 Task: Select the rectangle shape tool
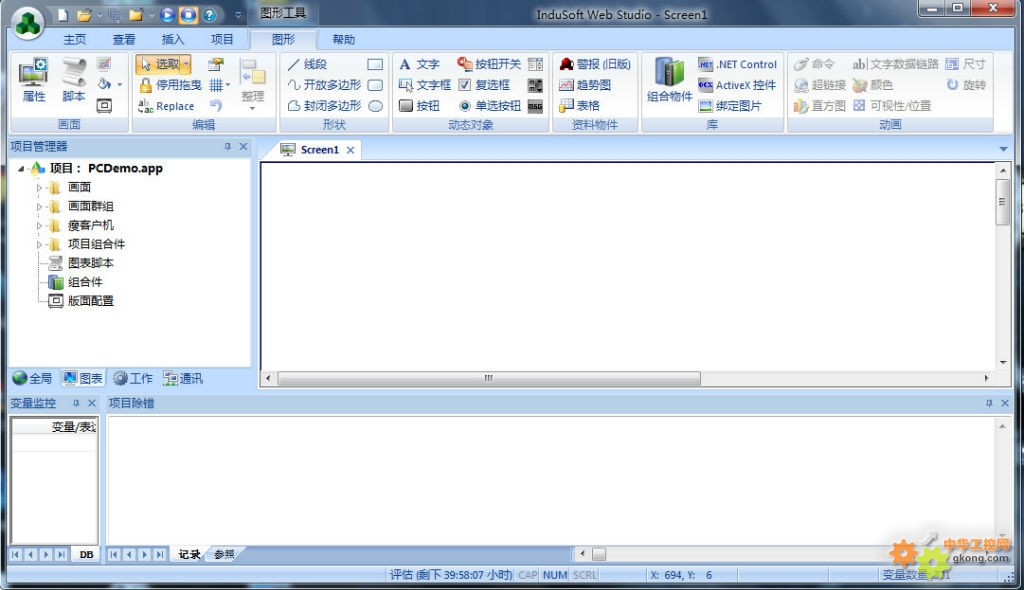click(375, 64)
